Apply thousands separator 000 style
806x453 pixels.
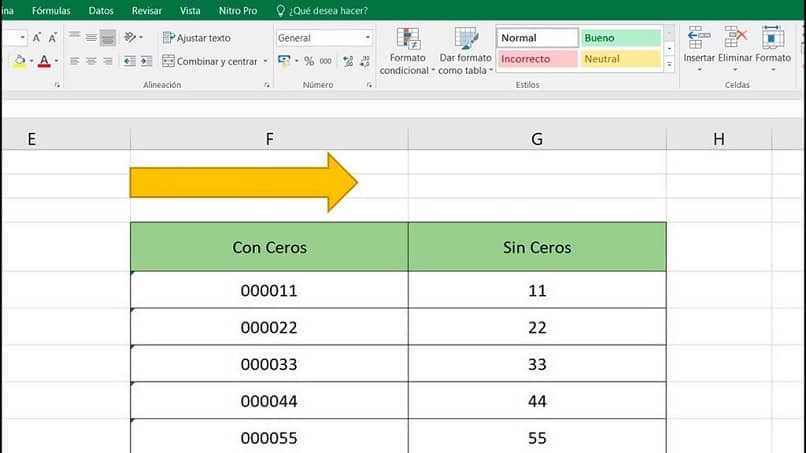click(x=325, y=61)
